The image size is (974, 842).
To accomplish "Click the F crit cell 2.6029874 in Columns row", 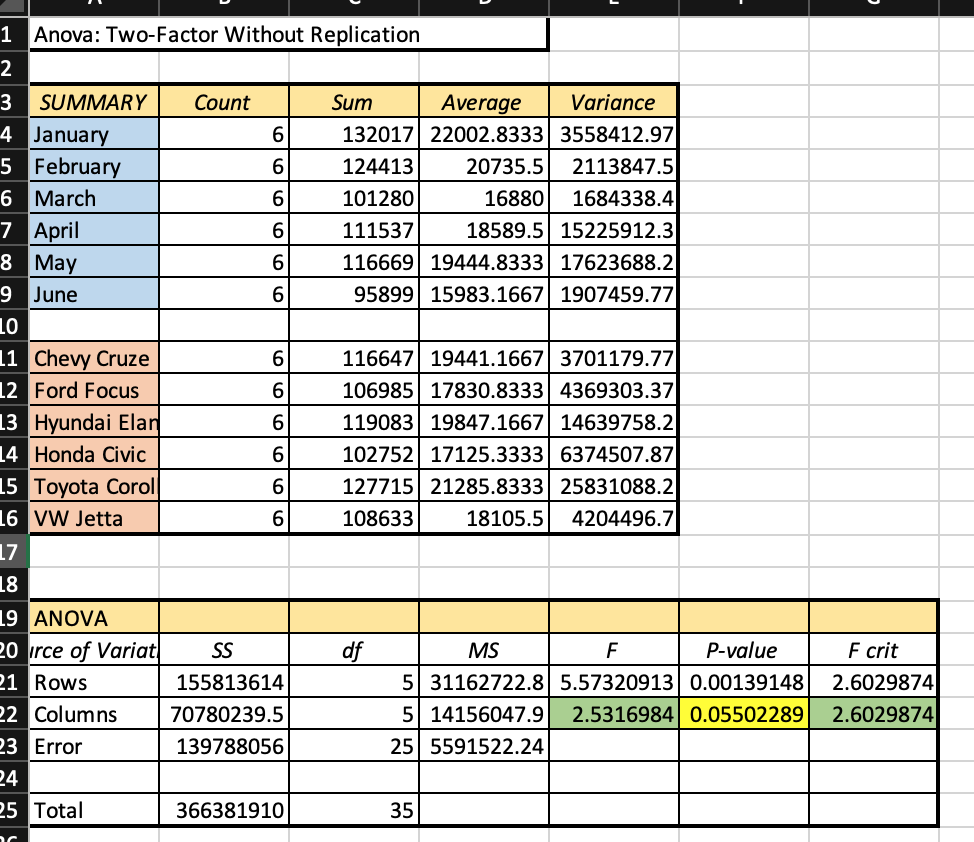I will point(871,714).
